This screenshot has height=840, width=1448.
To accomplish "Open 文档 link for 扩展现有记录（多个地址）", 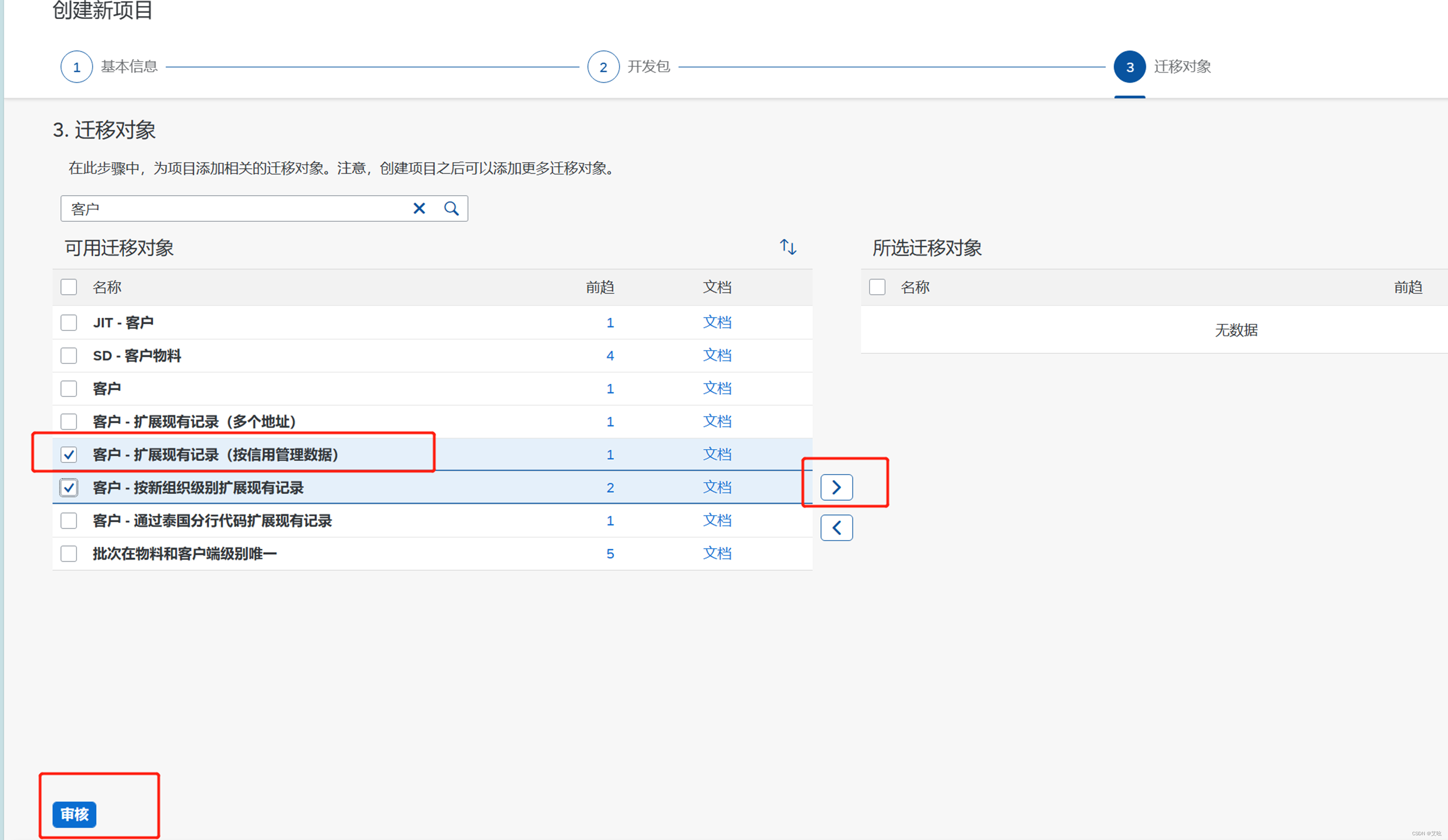I will click(x=717, y=422).
